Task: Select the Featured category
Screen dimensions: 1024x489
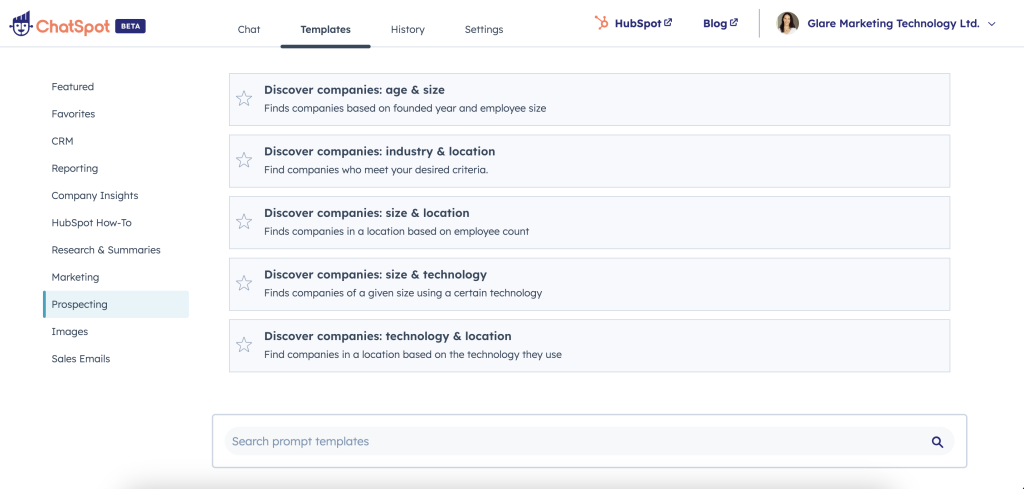Action: (73, 87)
